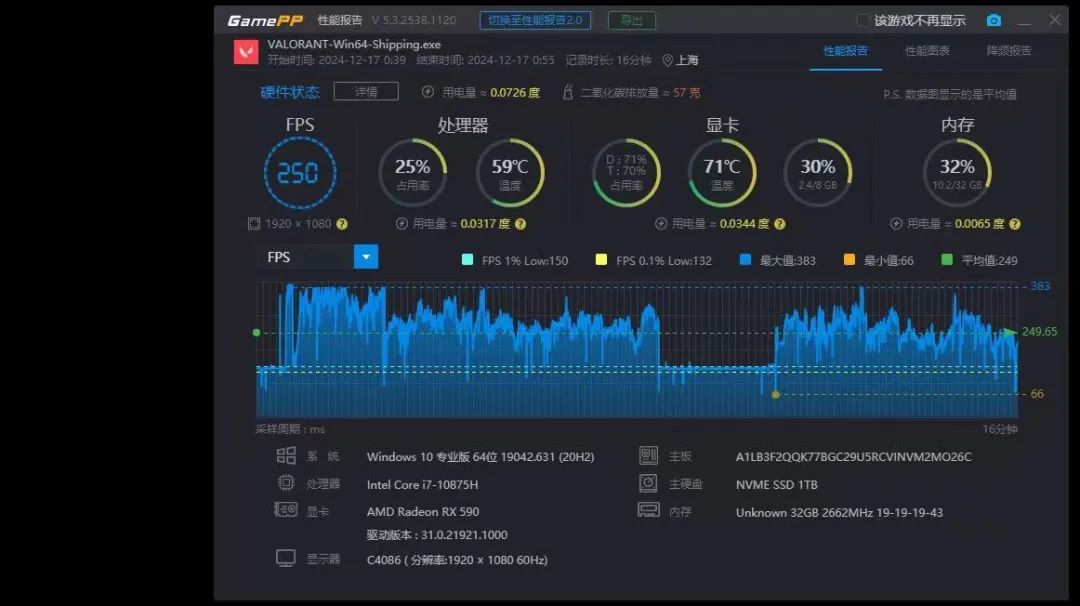Click the VALORANT game icon

(x=246, y=52)
